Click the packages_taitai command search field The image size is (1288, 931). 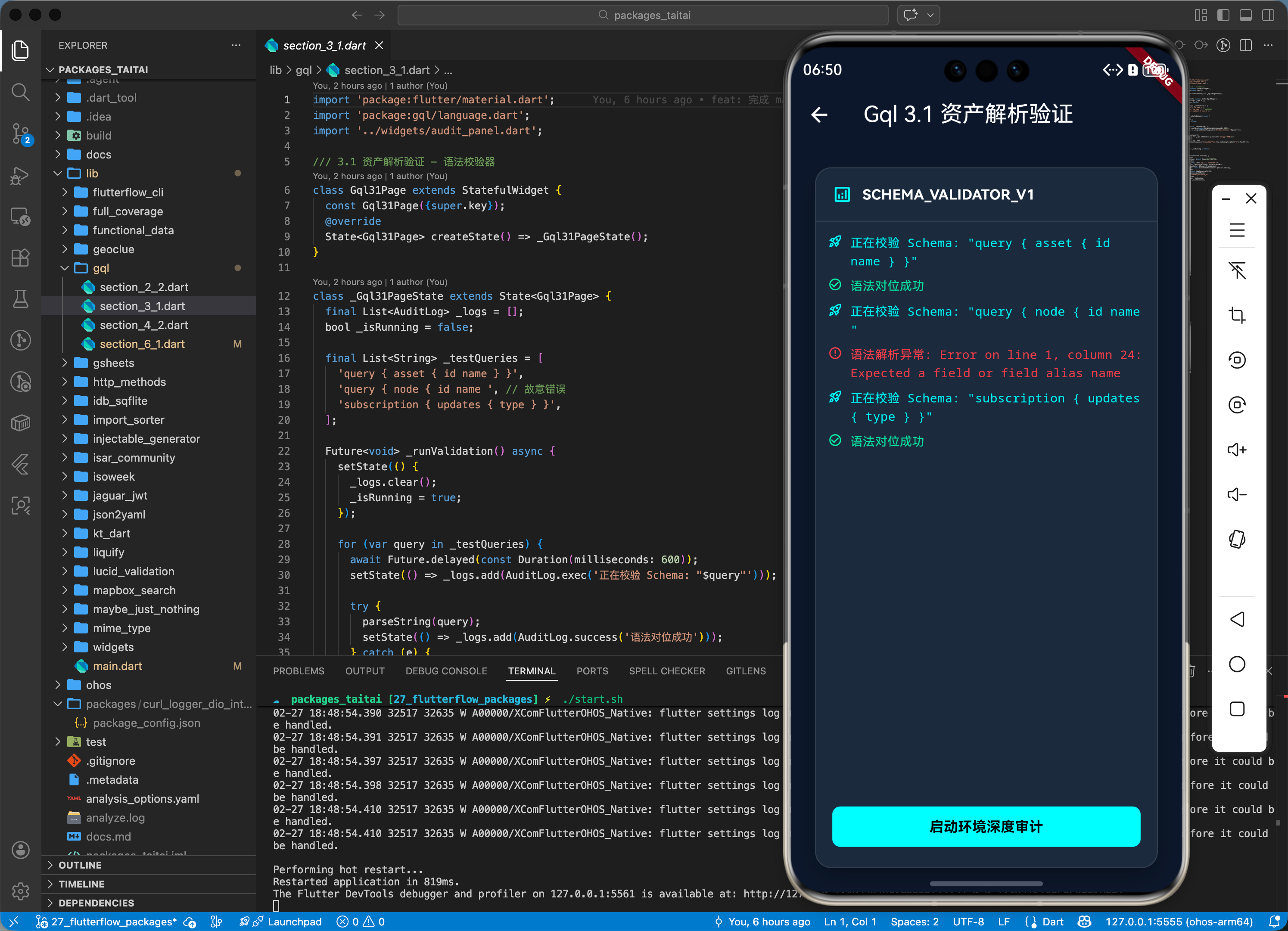pos(643,16)
